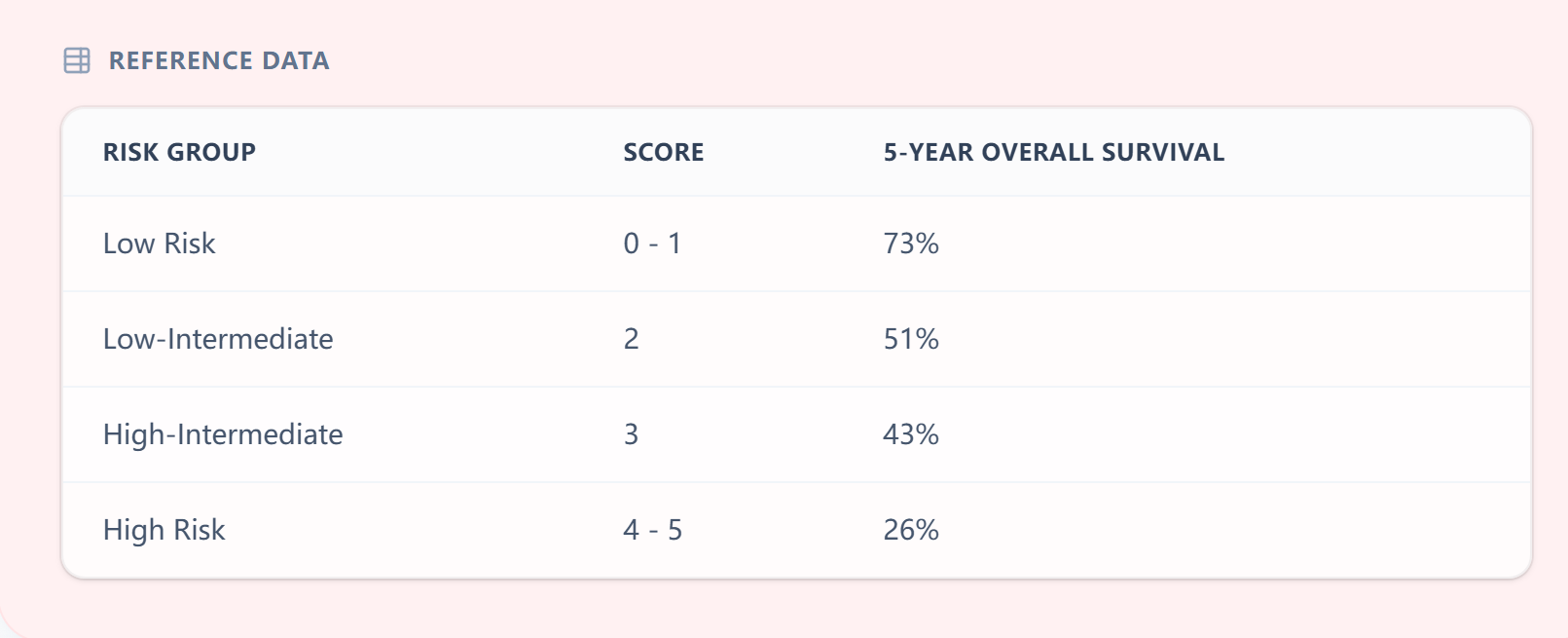Click the 73% survival value

coord(910,244)
